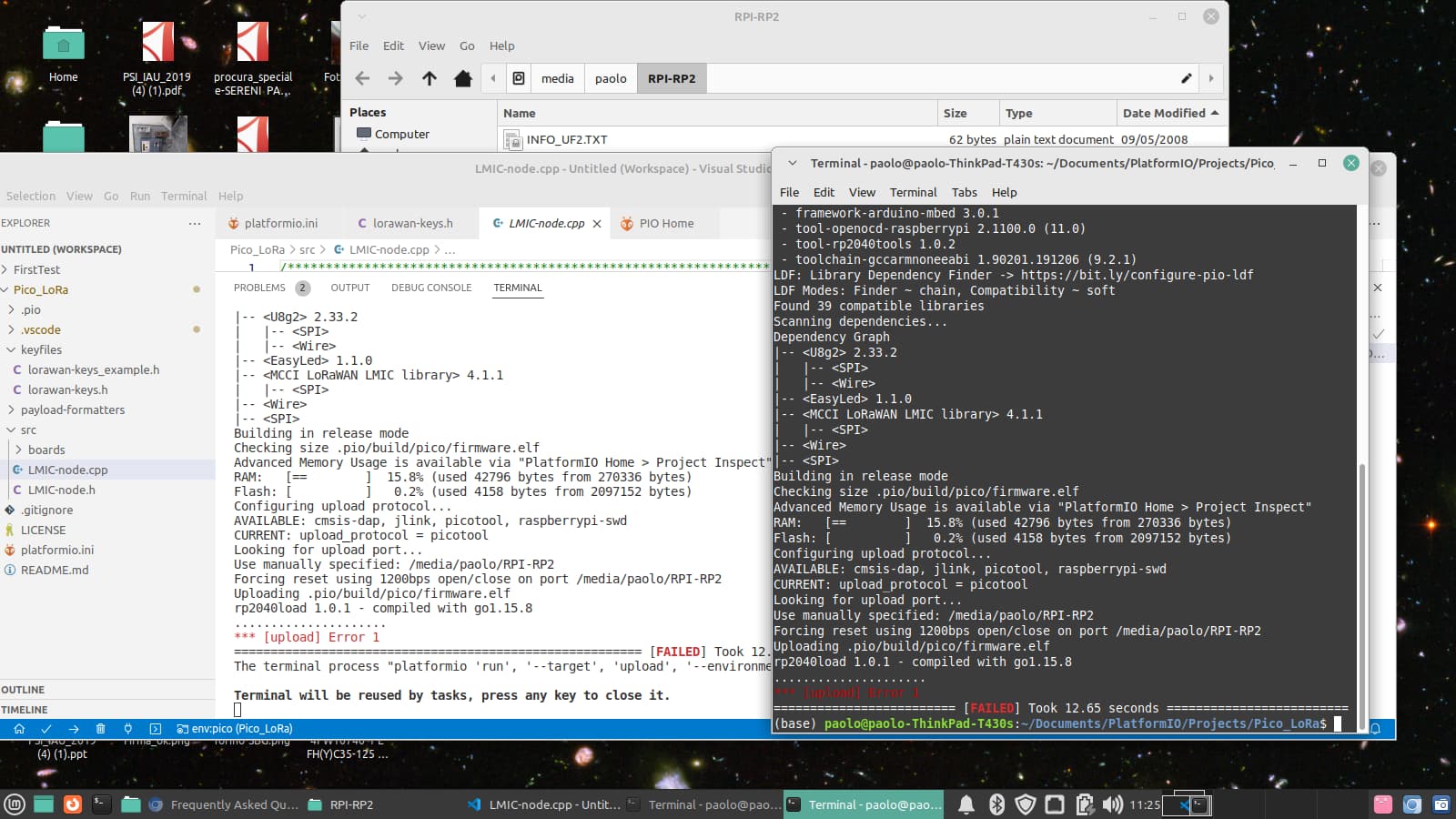Open Tabs menu in Terminal window
The image size is (1456, 819).
tap(965, 192)
